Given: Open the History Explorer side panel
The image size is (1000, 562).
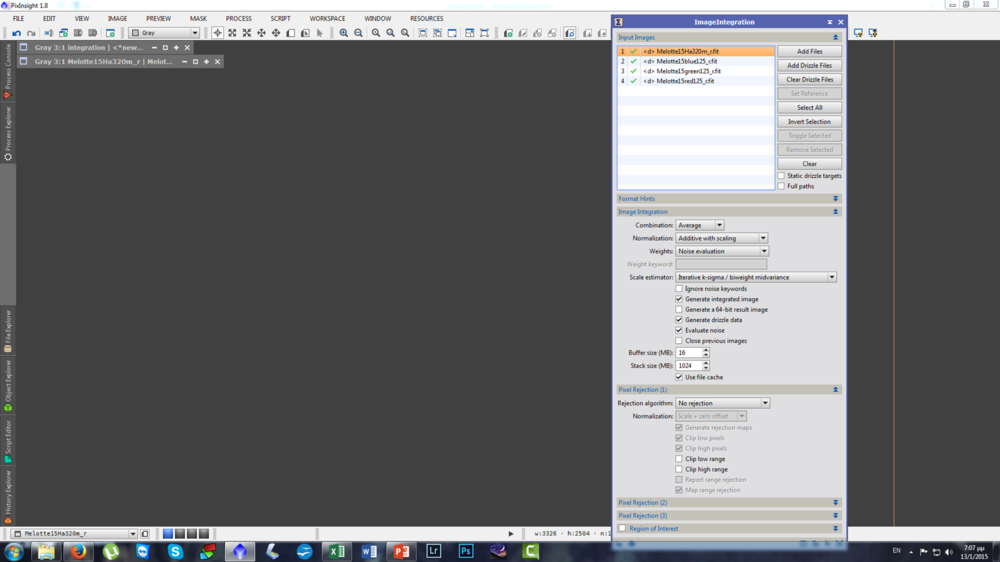Looking at the screenshot, I should 8,492.
